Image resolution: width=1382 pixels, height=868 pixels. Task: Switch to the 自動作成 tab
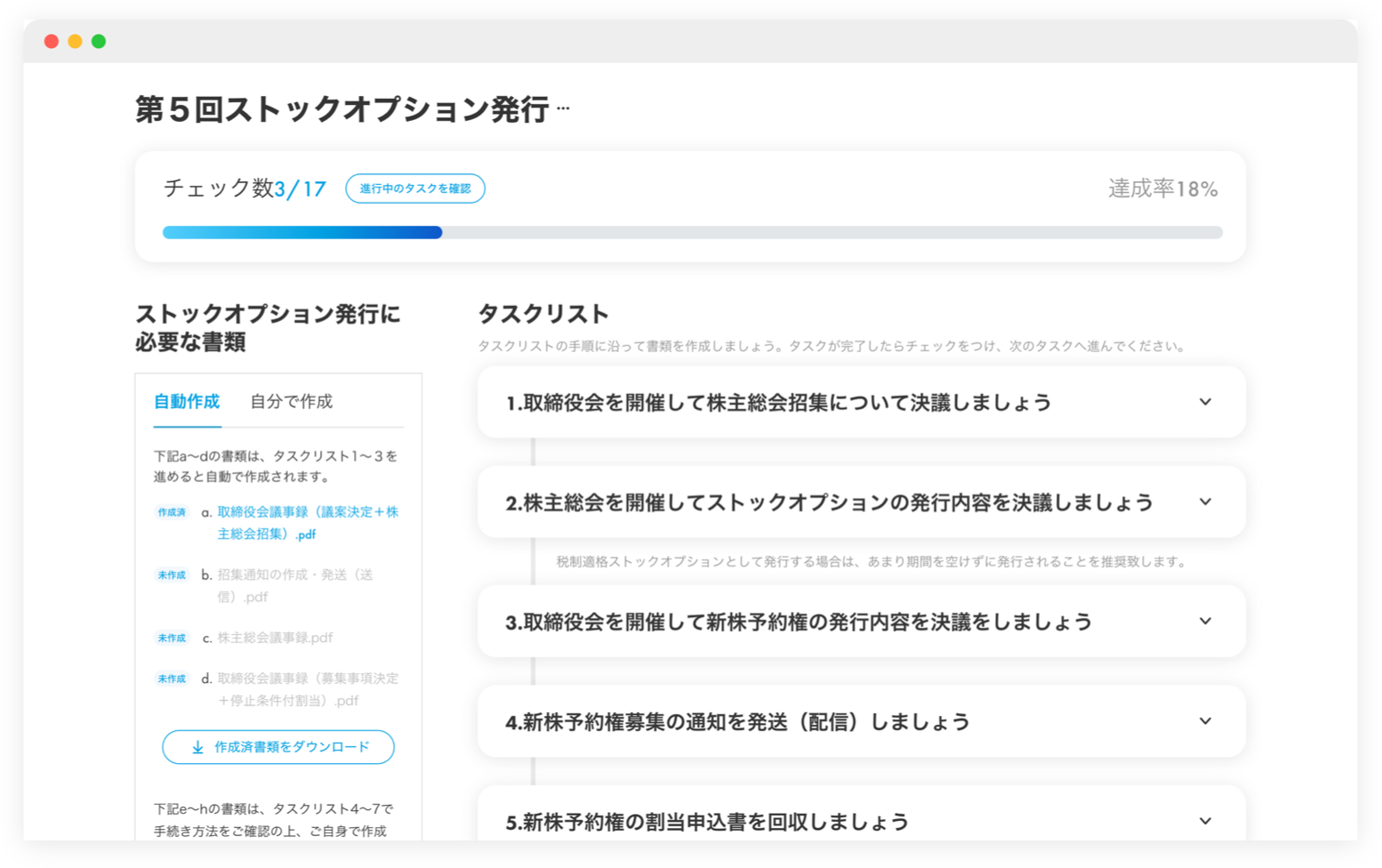pyautogui.click(x=187, y=402)
